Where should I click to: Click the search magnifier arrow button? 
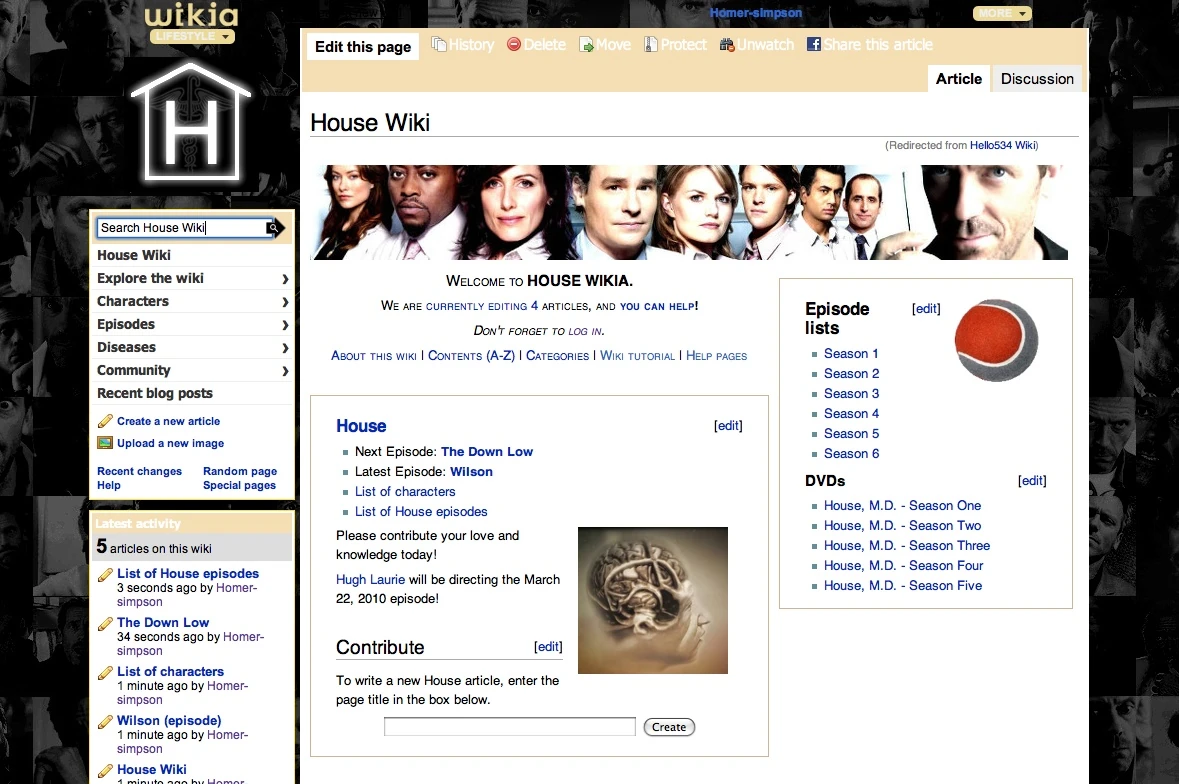[275, 228]
